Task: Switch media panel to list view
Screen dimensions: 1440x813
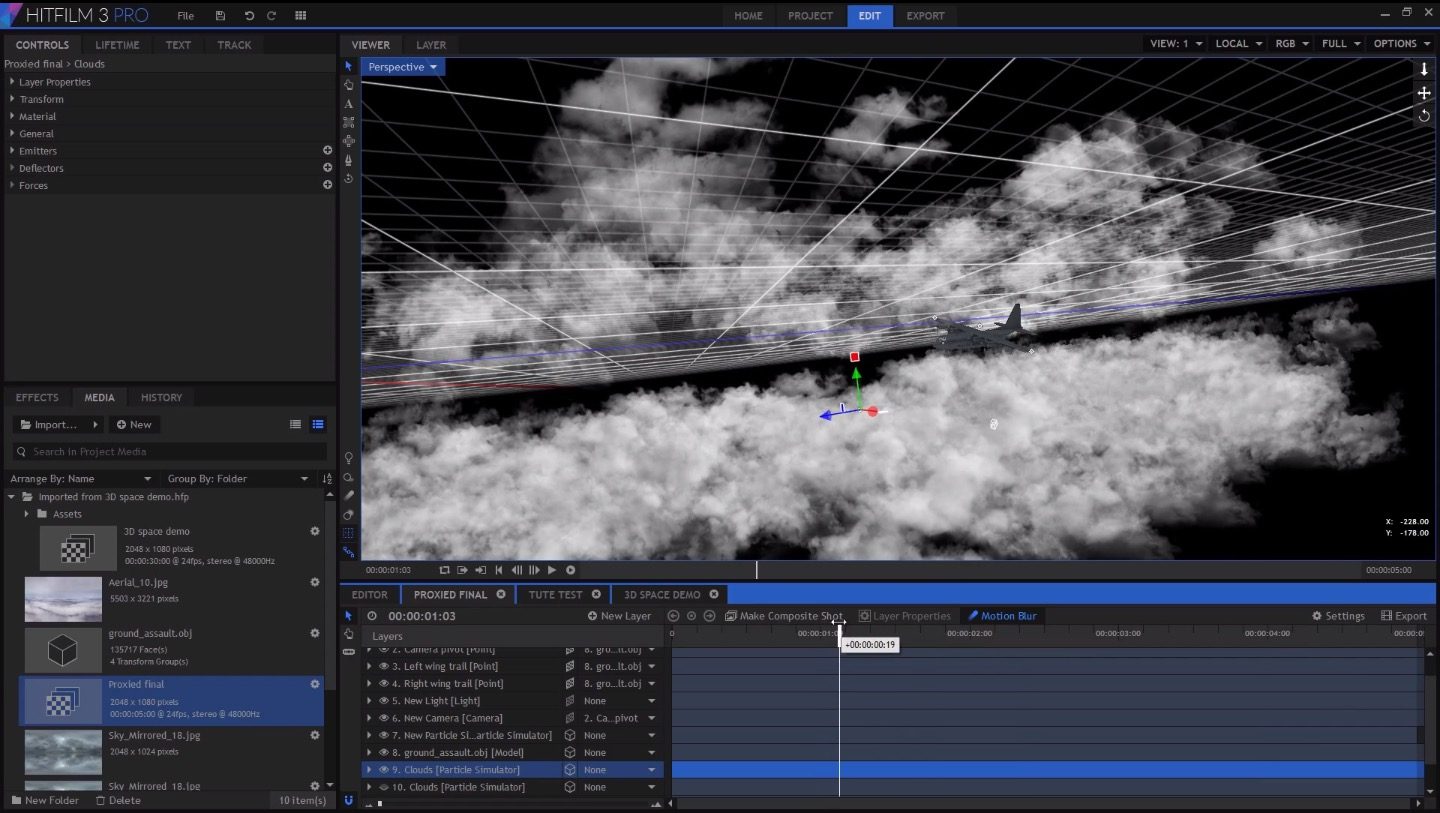Action: [x=295, y=424]
